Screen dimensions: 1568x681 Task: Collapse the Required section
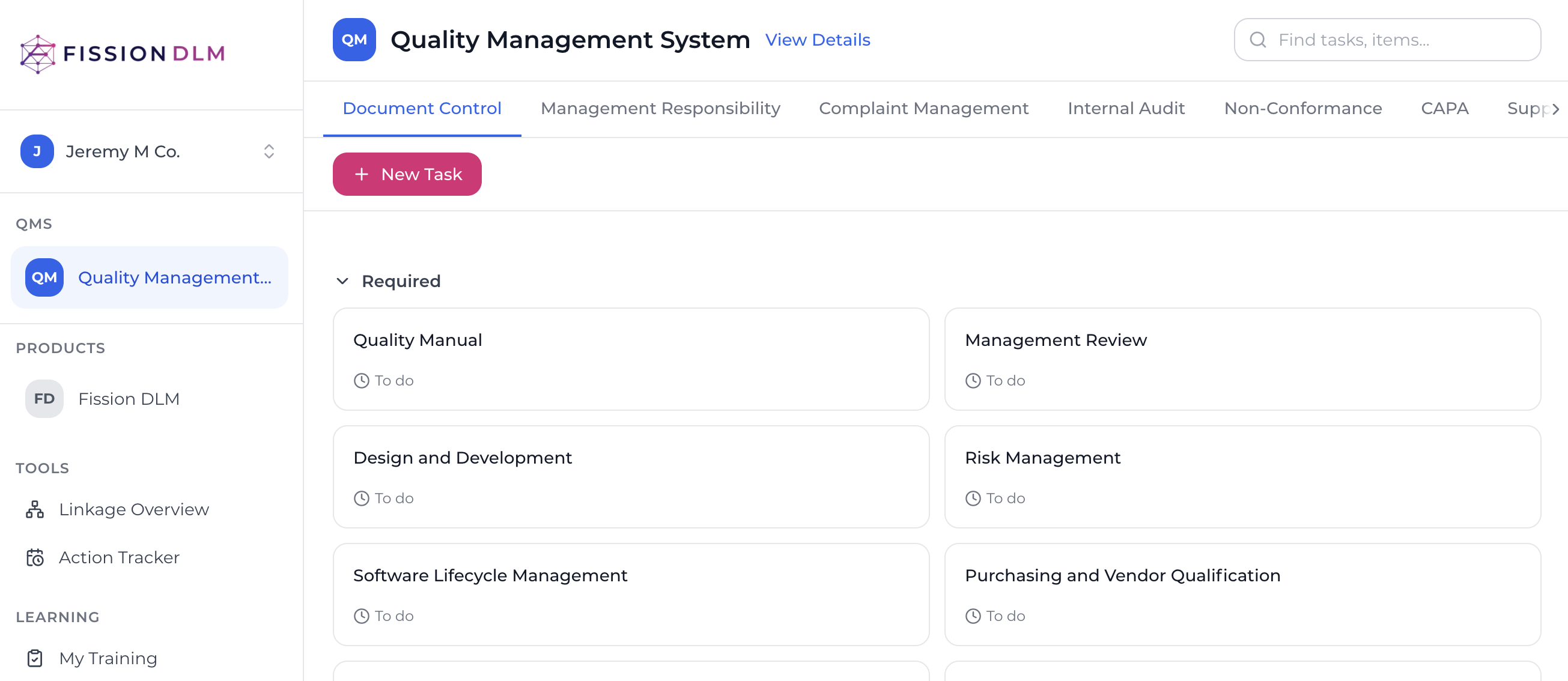point(342,280)
